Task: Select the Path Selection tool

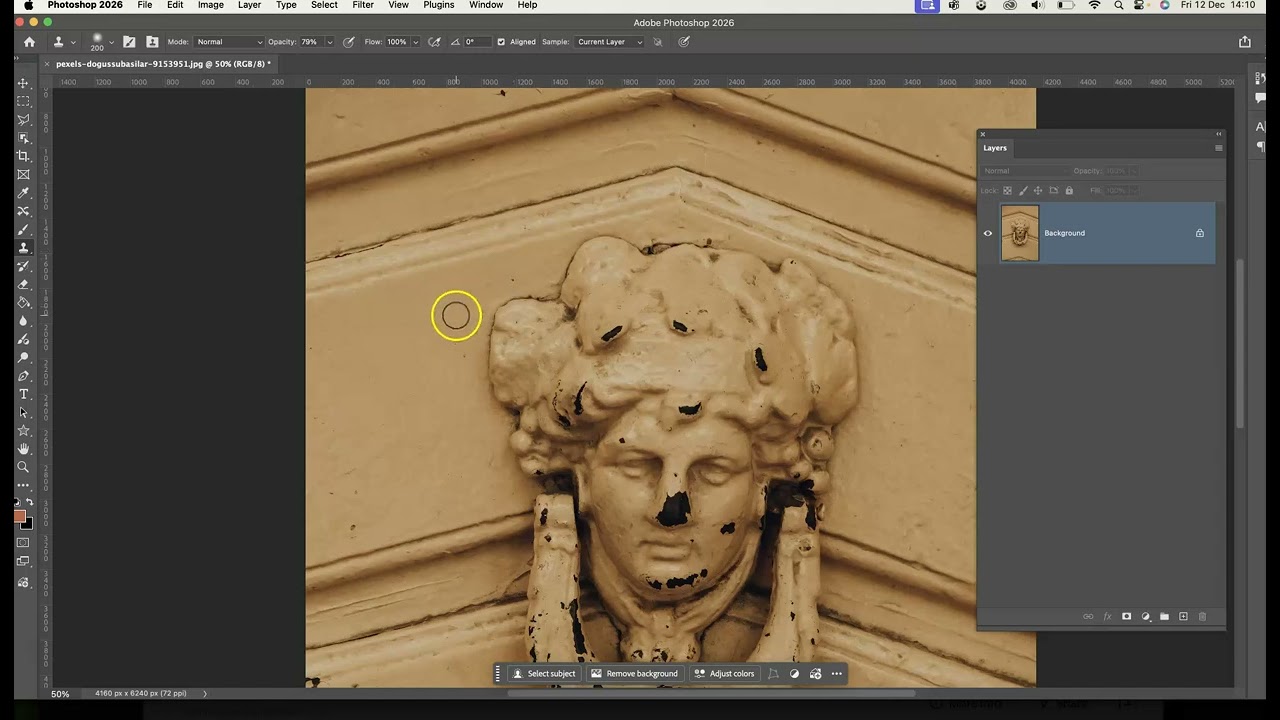Action: tap(24, 412)
